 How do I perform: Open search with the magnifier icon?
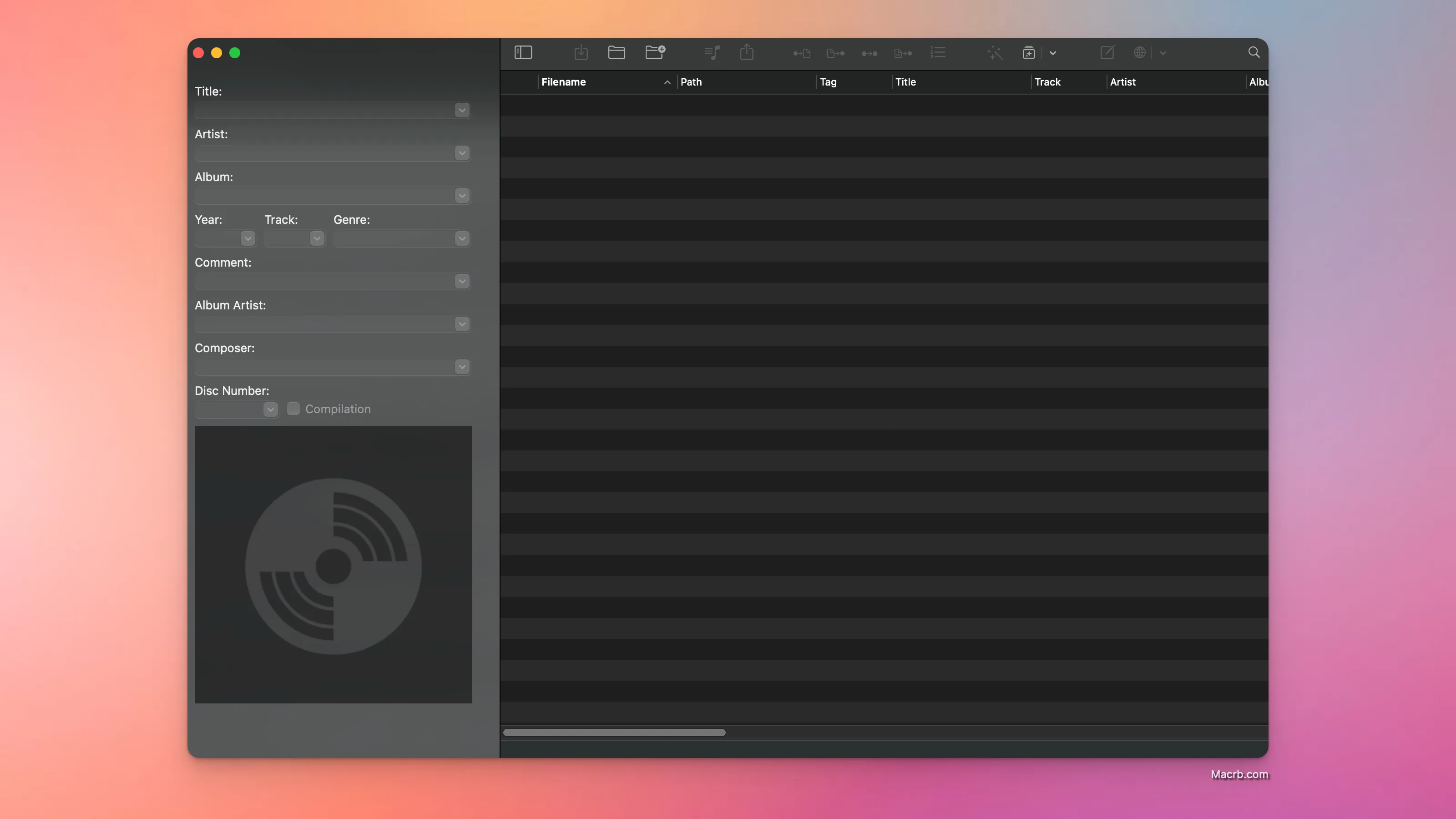1254,53
